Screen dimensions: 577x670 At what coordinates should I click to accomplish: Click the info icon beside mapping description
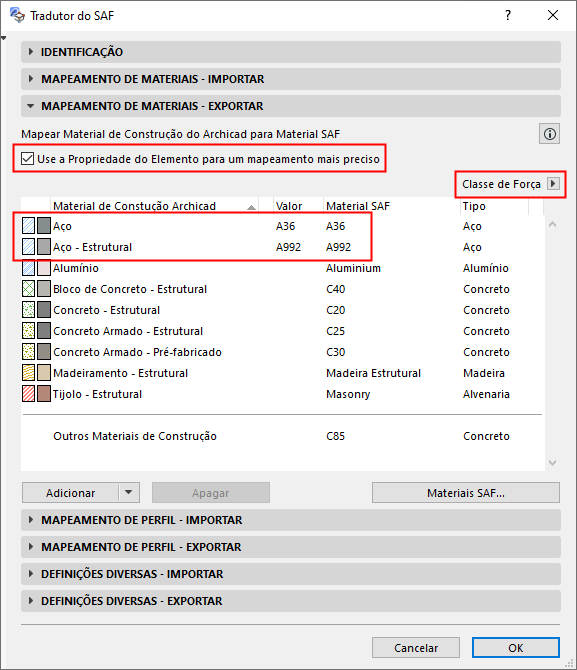pyautogui.click(x=549, y=134)
